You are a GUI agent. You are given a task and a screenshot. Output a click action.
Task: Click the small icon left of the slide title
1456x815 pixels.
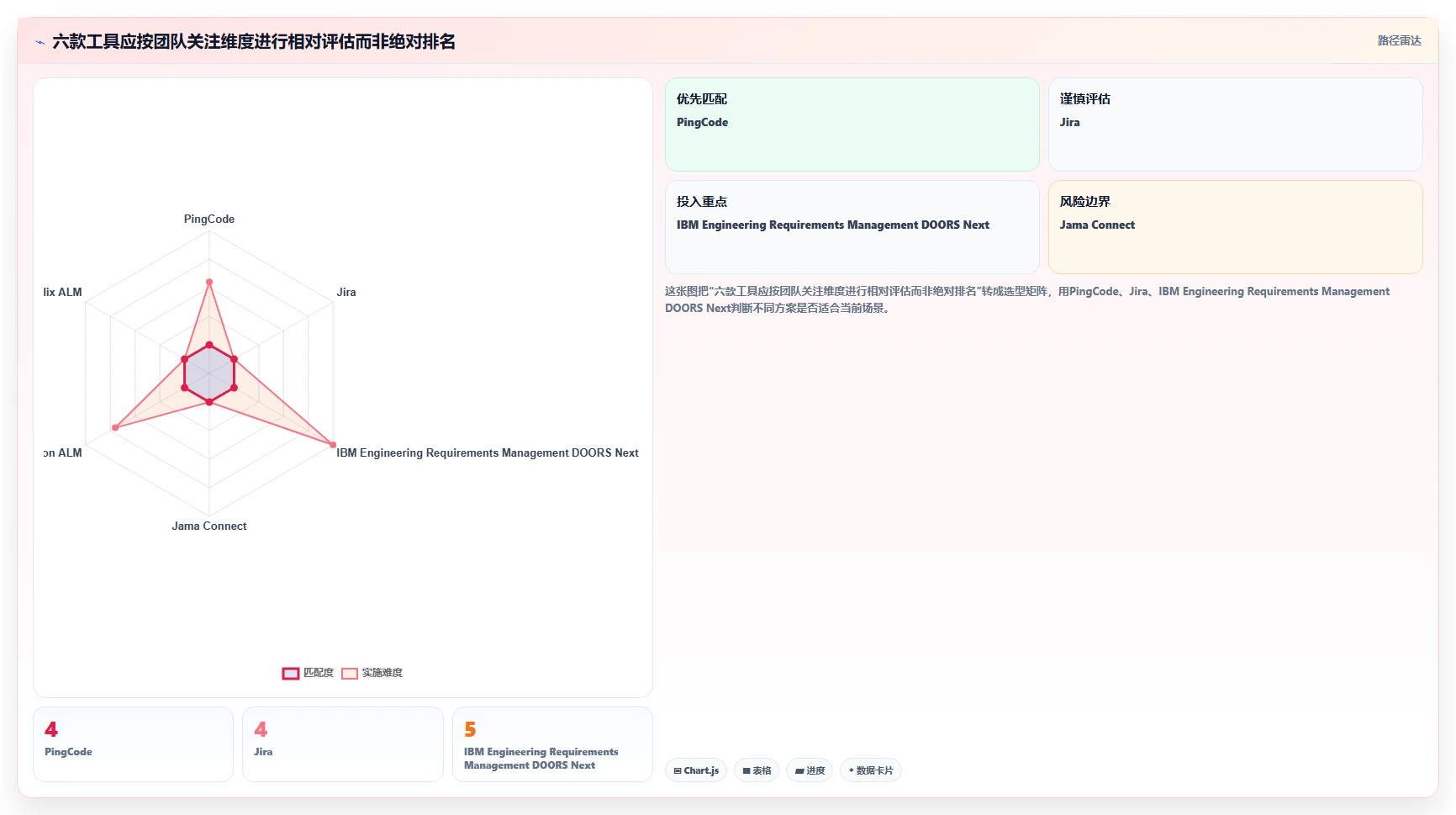click(x=40, y=42)
